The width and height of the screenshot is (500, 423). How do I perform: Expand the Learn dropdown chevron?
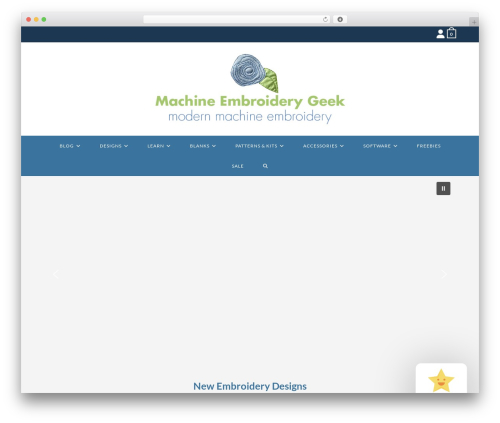(x=168, y=146)
